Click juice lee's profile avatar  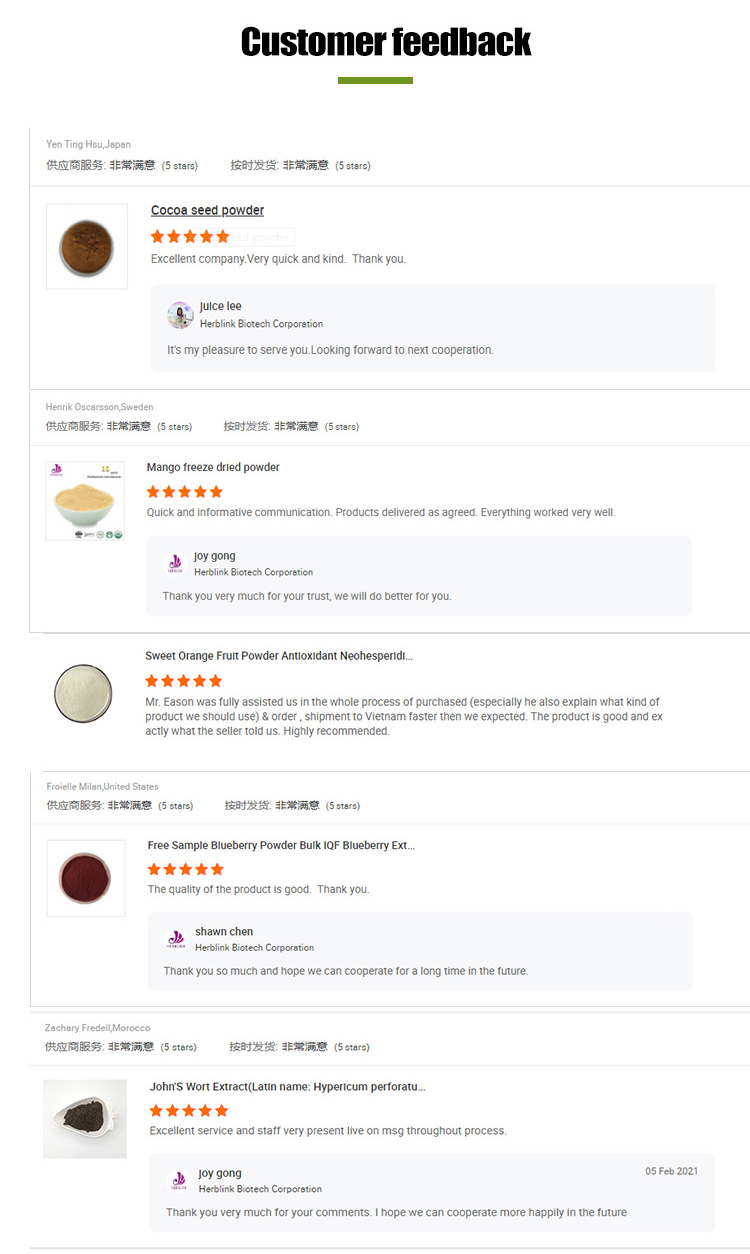point(180,315)
